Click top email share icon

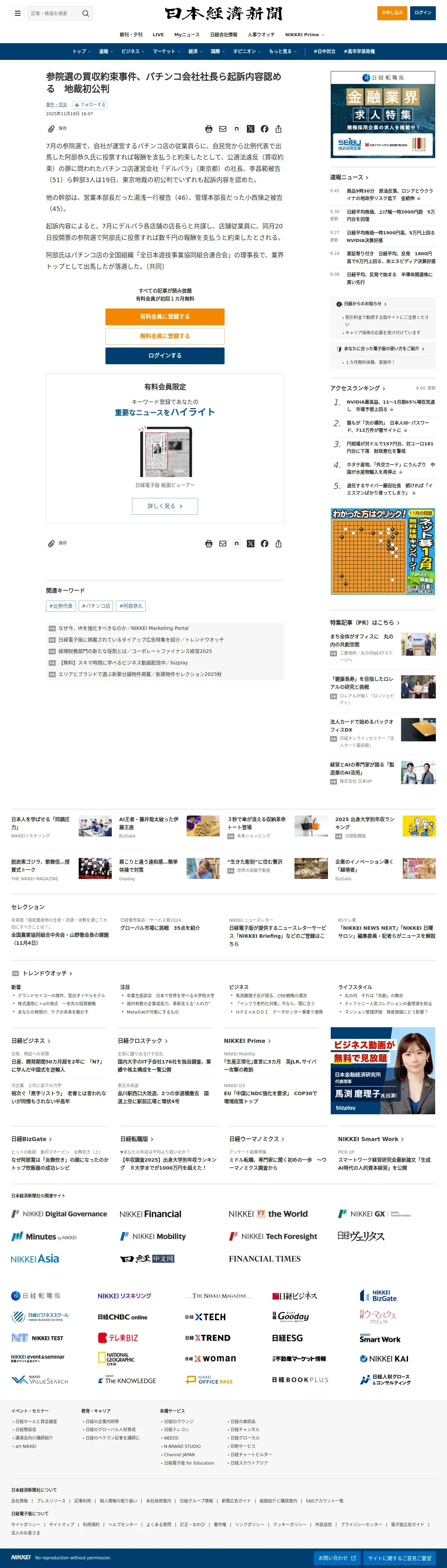(222, 129)
